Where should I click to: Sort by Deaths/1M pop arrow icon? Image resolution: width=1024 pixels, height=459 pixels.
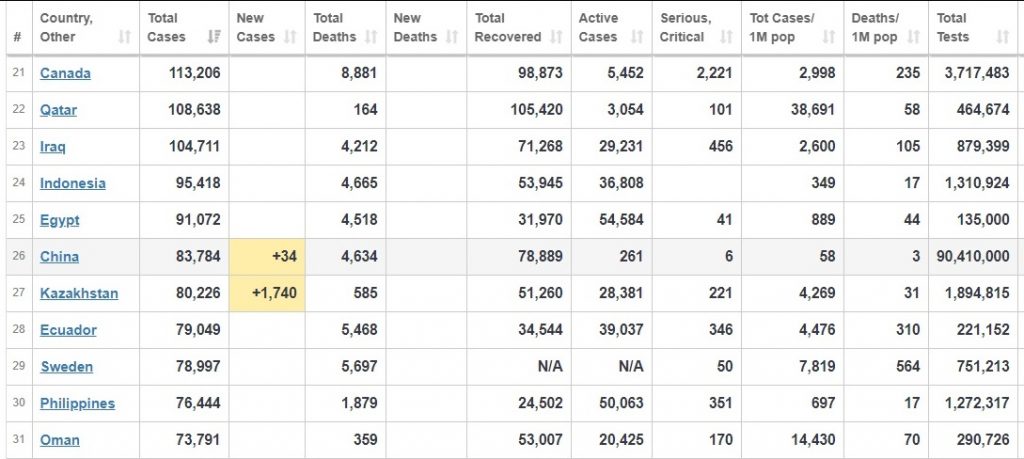point(914,37)
